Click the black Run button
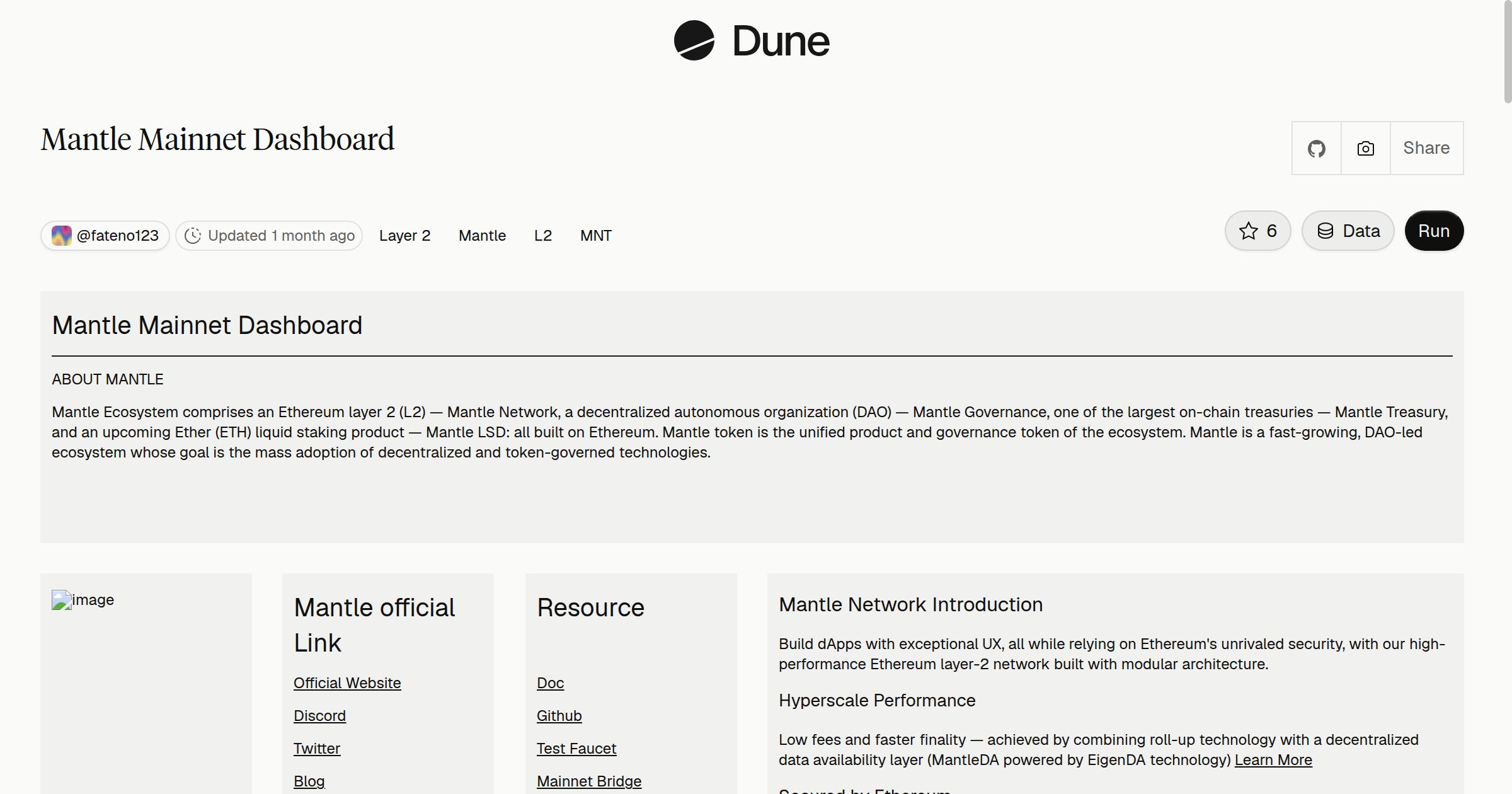This screenshot has width=1512, height=794. point(1434,231)
